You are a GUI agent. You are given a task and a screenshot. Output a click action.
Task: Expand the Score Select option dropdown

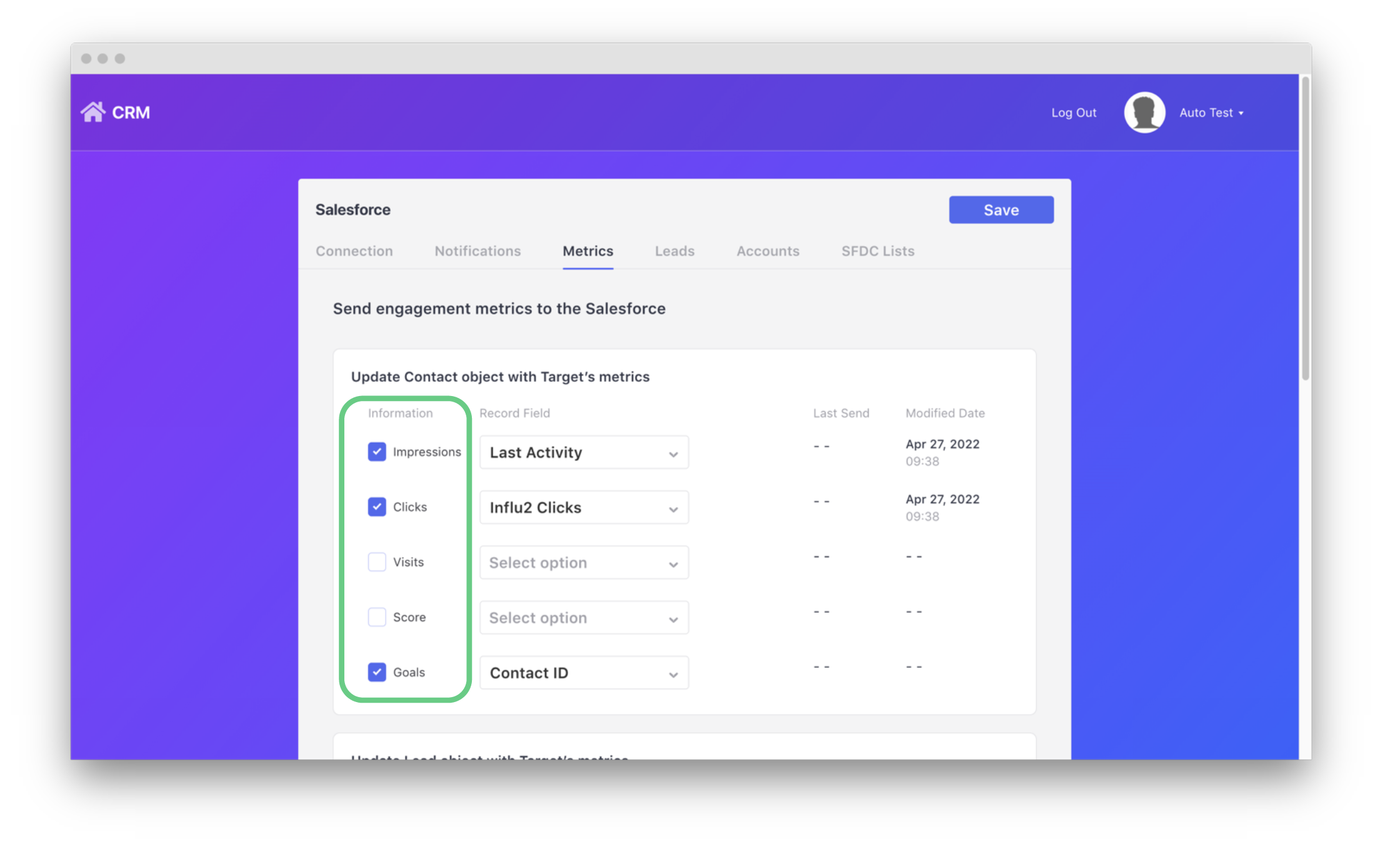584,618
